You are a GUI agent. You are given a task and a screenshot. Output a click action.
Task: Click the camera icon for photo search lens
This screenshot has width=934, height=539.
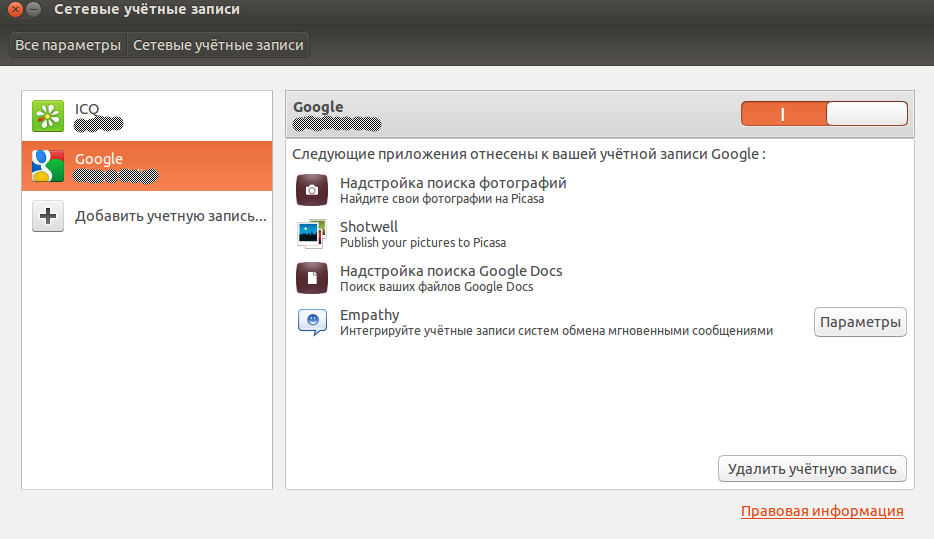(312, 190)
